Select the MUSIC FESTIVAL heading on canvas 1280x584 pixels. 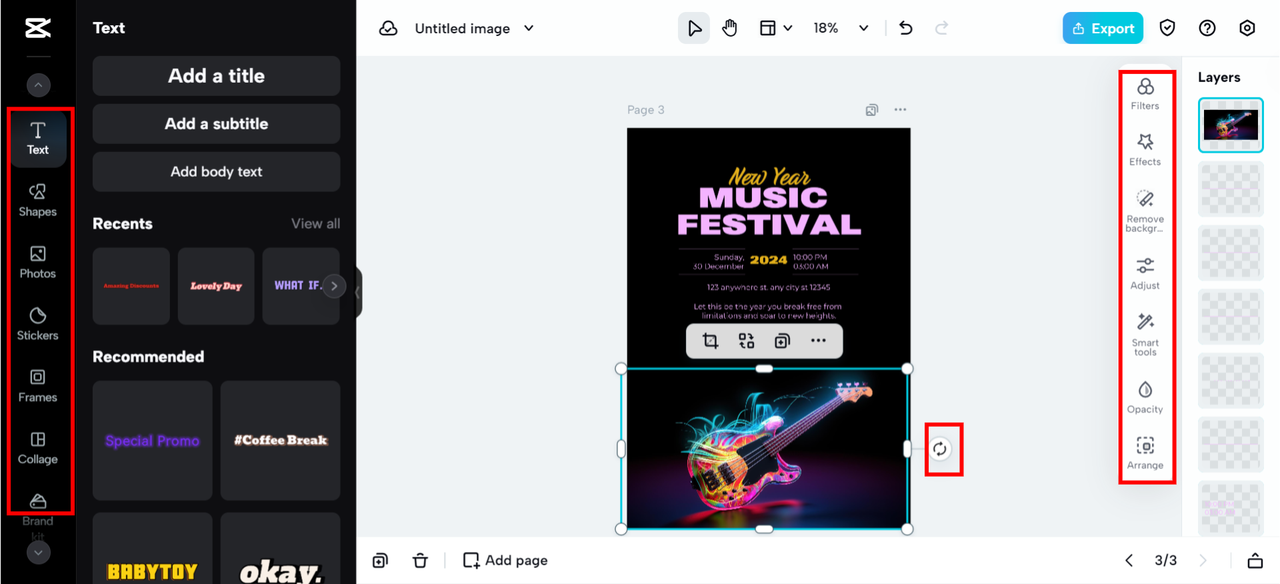tap(768, 211)
